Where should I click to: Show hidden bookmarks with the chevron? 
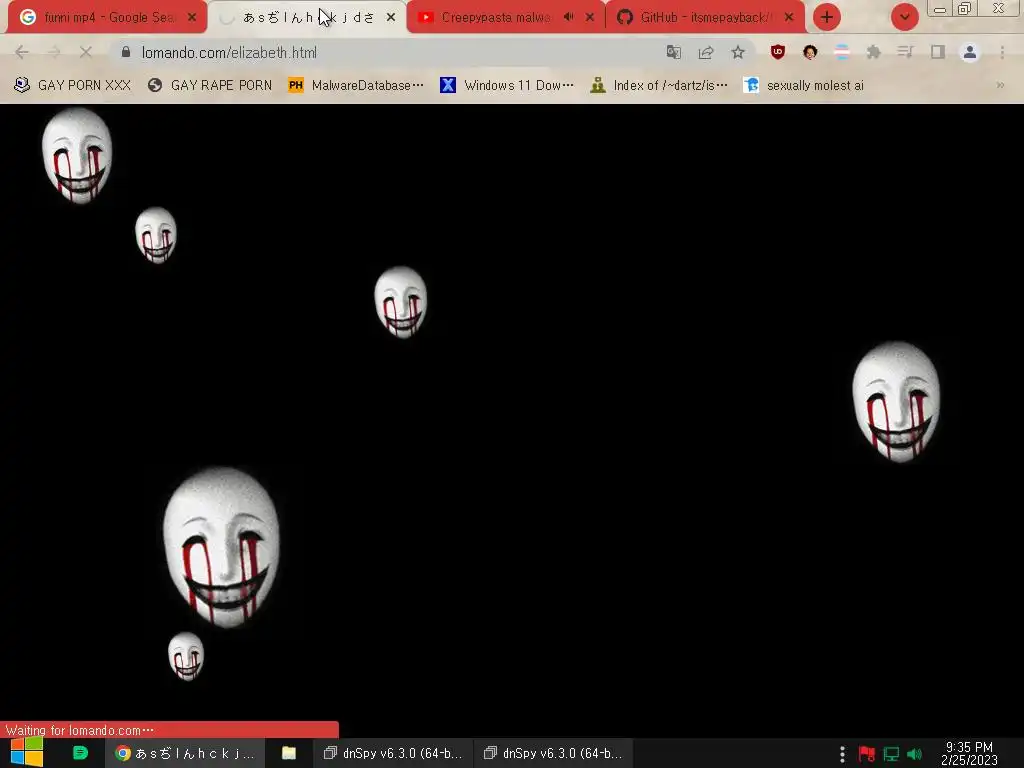[1000, 86]
